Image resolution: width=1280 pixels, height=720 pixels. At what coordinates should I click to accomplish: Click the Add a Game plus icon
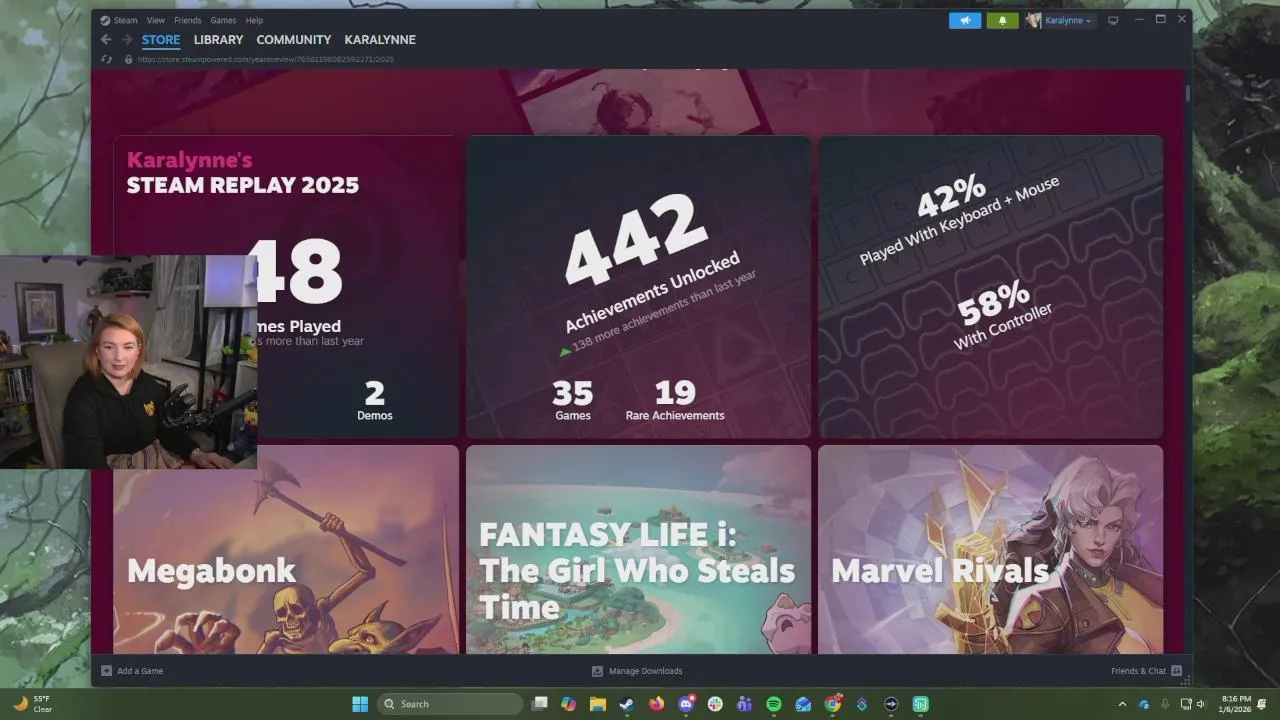[106, 671]
